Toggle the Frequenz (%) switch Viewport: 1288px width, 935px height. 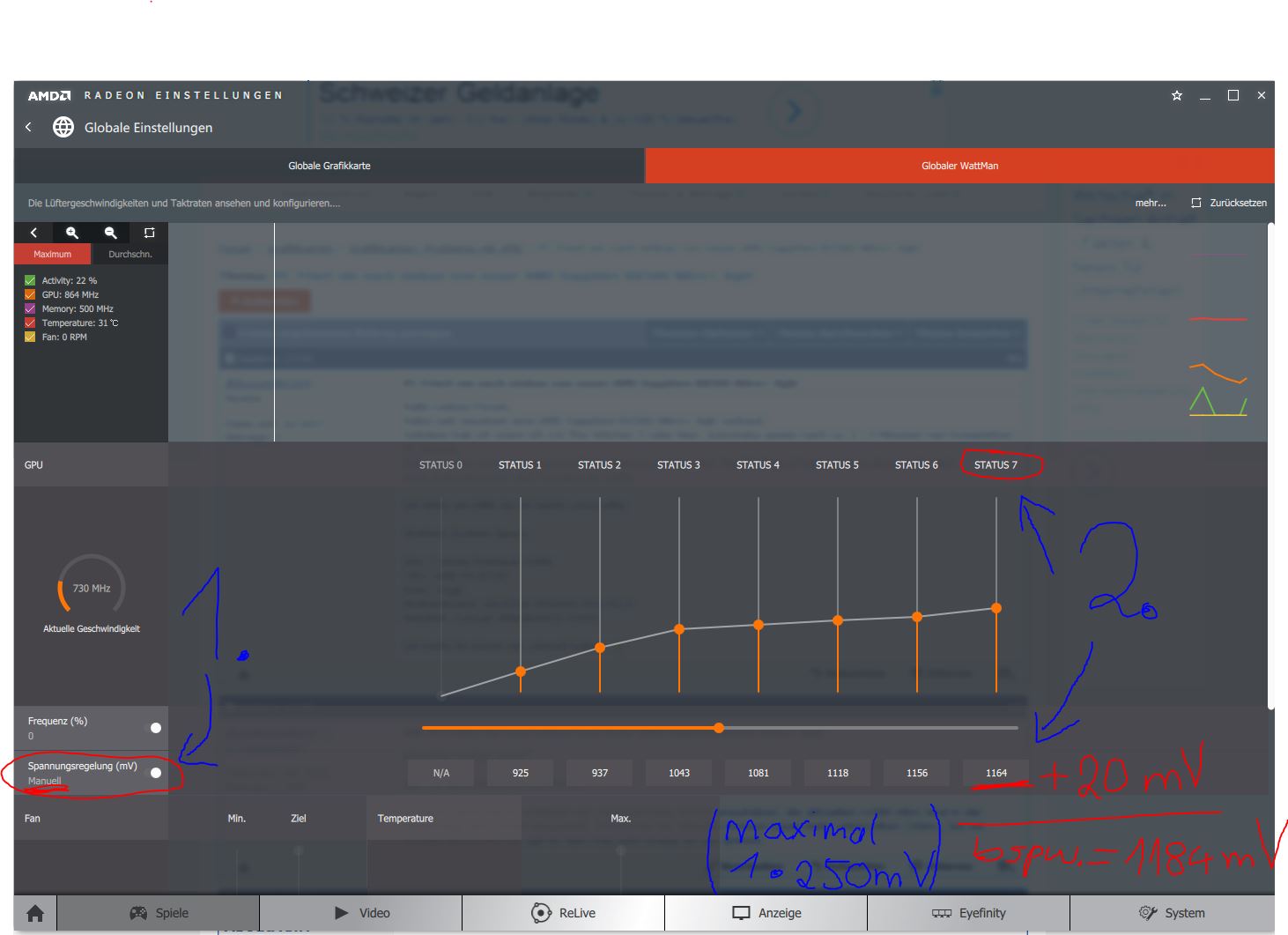pyautogui.click(x=154, y=728)
